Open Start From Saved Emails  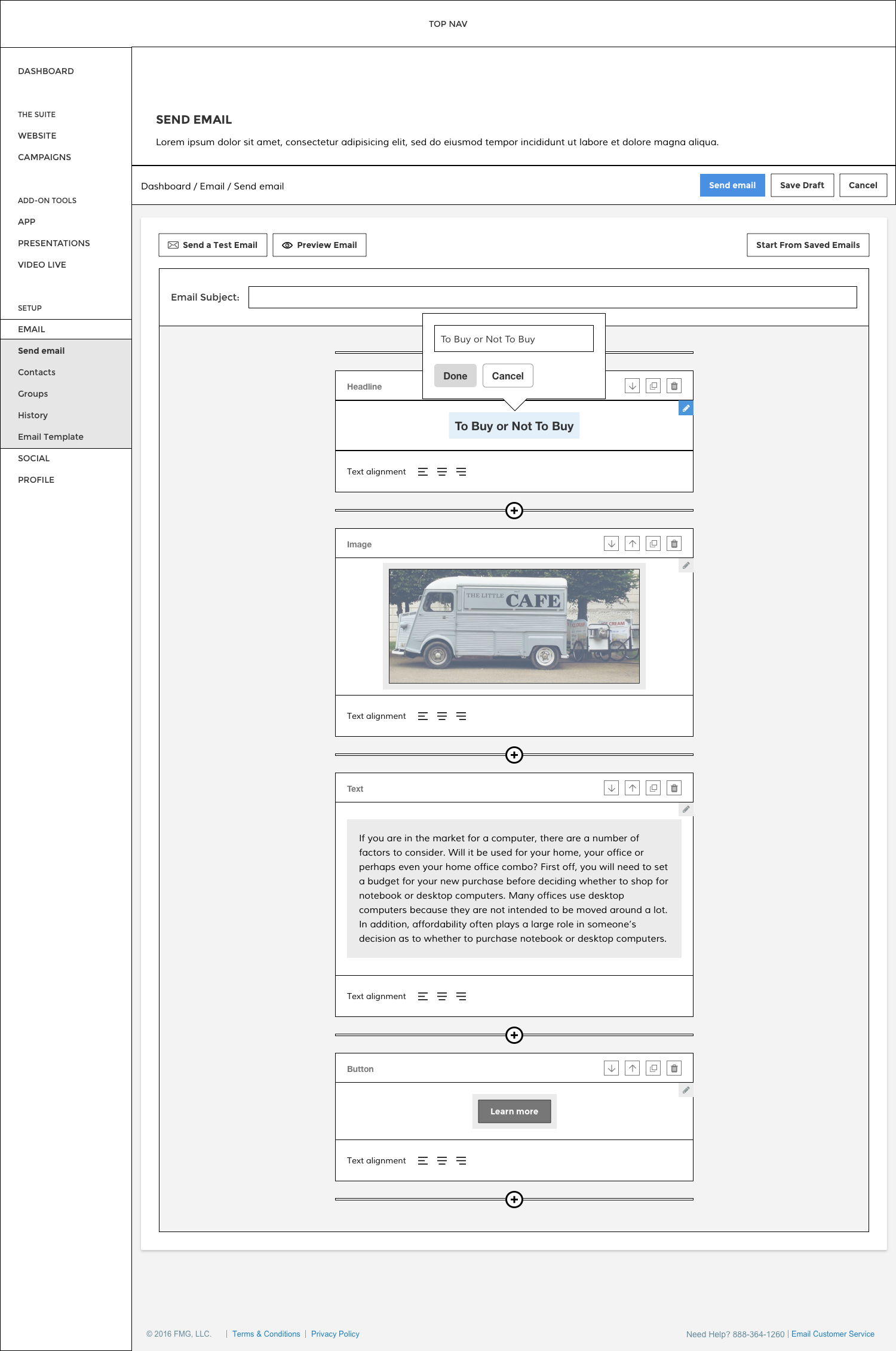point(808,245)
